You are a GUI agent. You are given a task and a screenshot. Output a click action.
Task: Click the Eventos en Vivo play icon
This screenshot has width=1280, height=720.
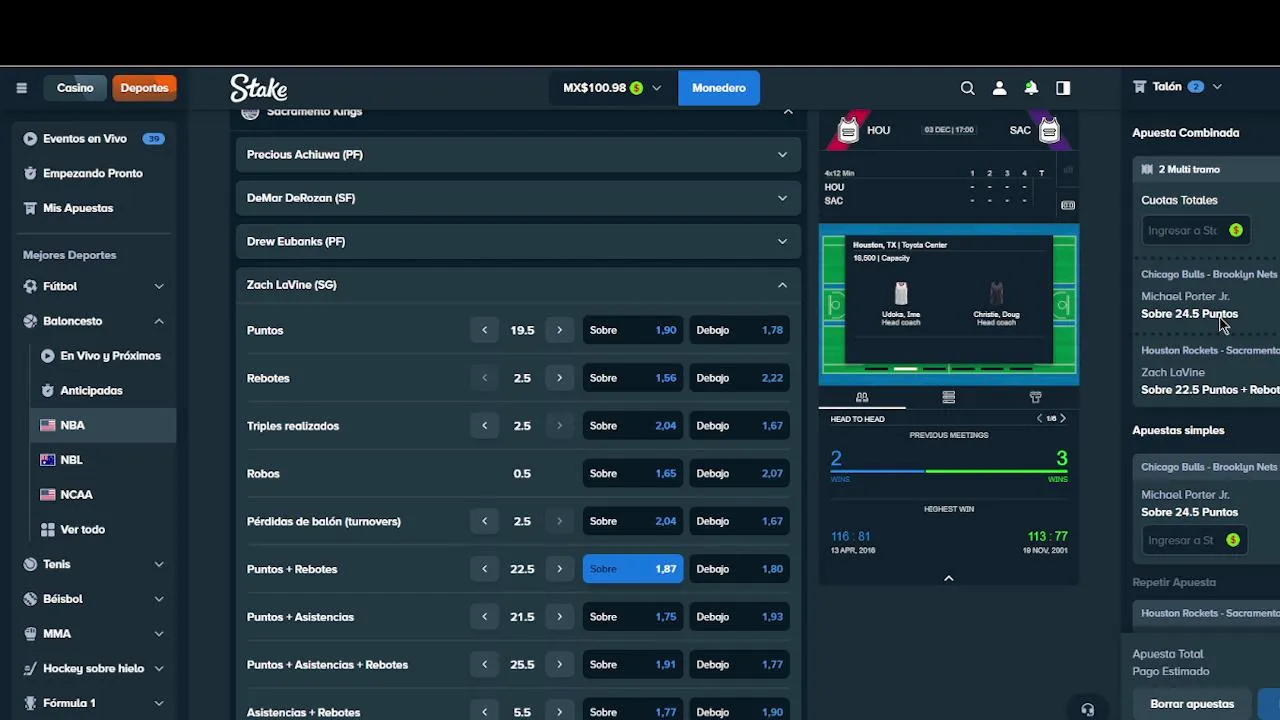tap(30, 139)
